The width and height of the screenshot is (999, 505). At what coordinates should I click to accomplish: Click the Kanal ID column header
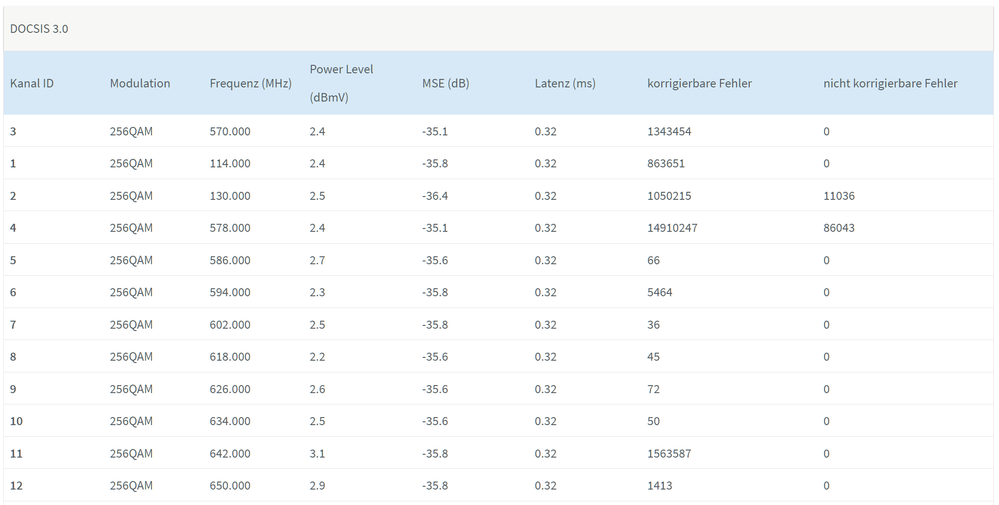32,83
